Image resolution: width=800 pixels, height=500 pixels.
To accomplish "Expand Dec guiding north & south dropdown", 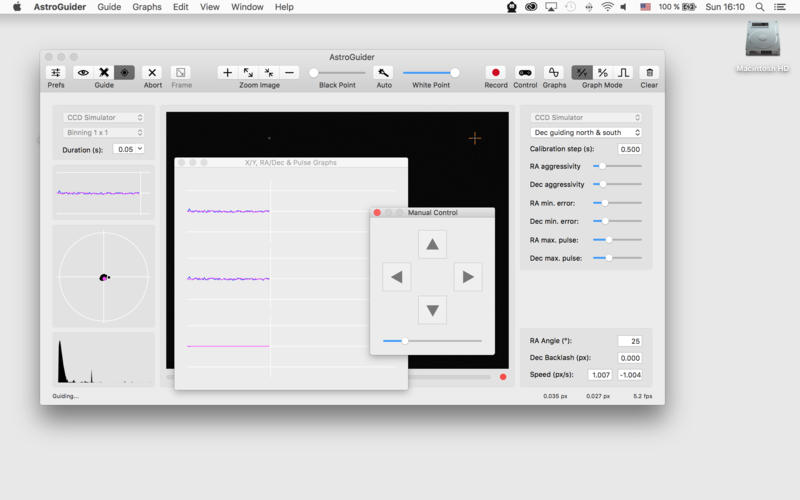I will [586, 132].
